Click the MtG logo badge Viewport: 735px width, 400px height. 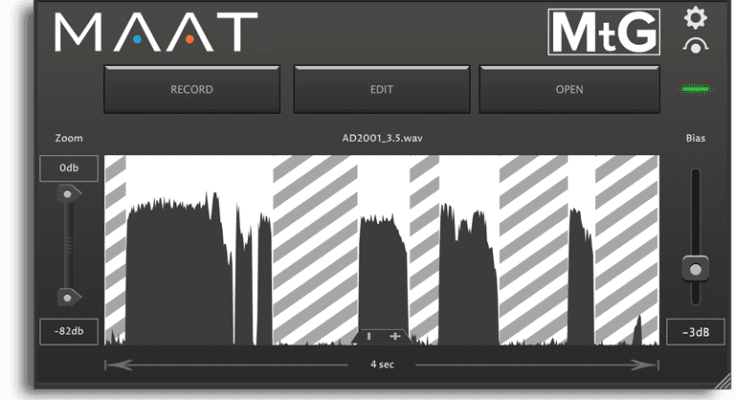point(603,33)
